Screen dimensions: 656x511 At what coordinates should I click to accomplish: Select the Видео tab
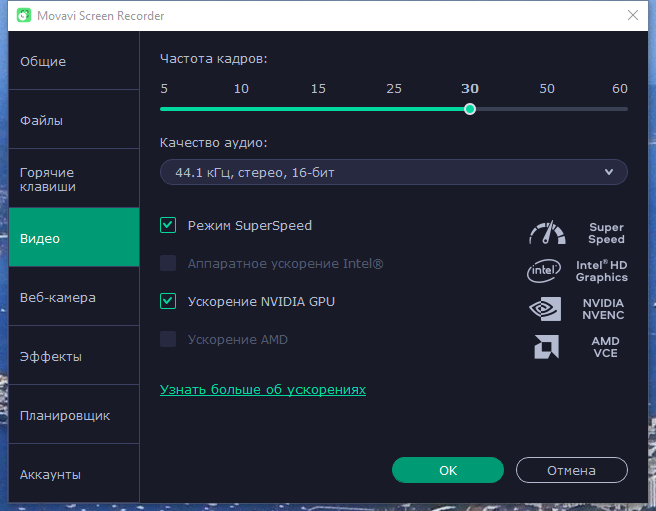pyautogui.click(x=74, y=237)
